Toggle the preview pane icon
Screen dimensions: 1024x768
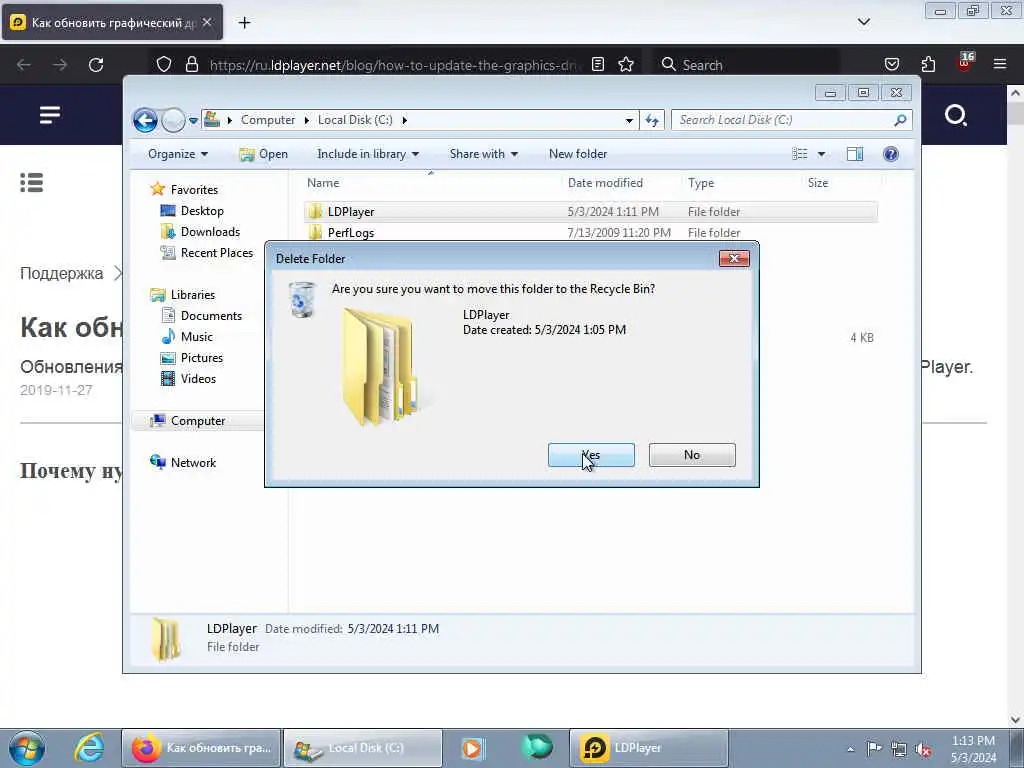pos(855,154)
